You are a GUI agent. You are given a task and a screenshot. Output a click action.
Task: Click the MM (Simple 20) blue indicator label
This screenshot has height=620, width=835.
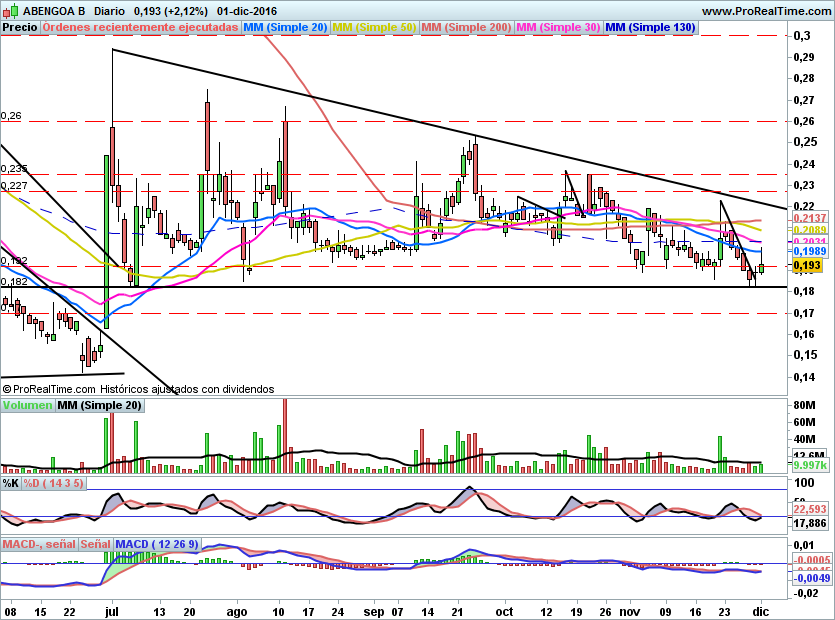(x=285, y=27)
